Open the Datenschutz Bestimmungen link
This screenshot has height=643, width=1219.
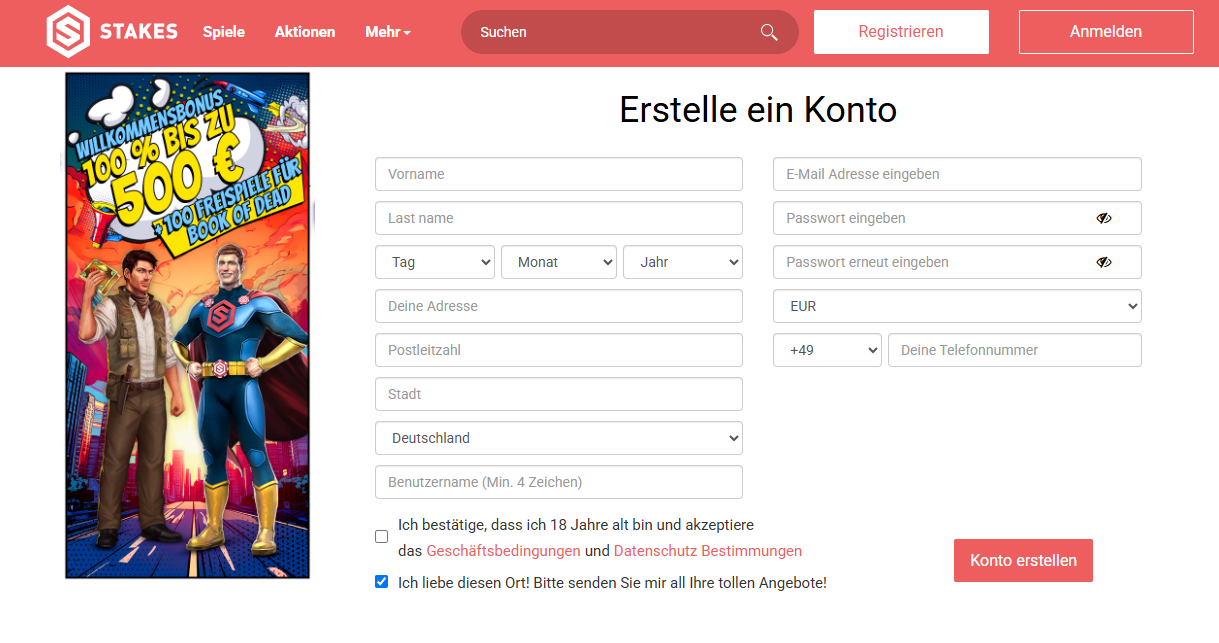coord(708,551)
